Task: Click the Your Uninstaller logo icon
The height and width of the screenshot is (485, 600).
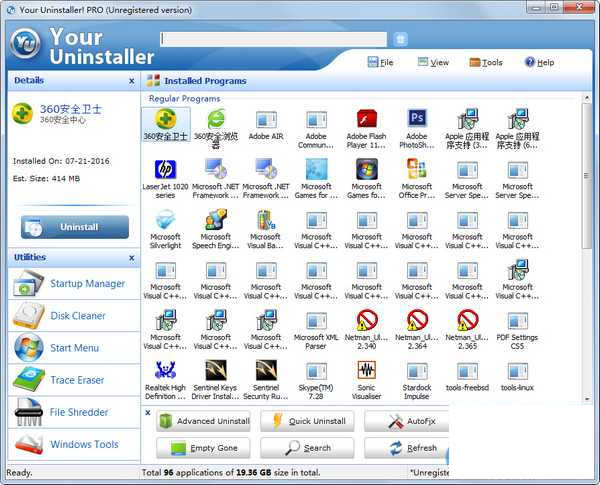Action: click(x=25, y=44)
